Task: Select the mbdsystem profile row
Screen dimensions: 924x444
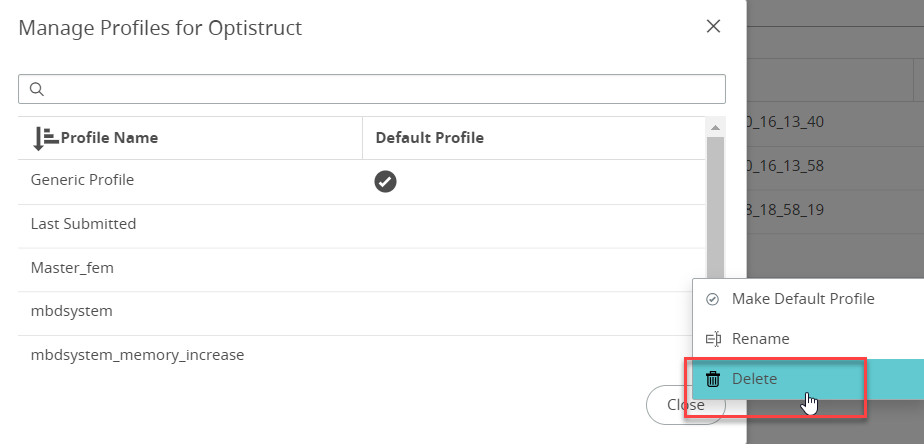Action: pos(71,311)
